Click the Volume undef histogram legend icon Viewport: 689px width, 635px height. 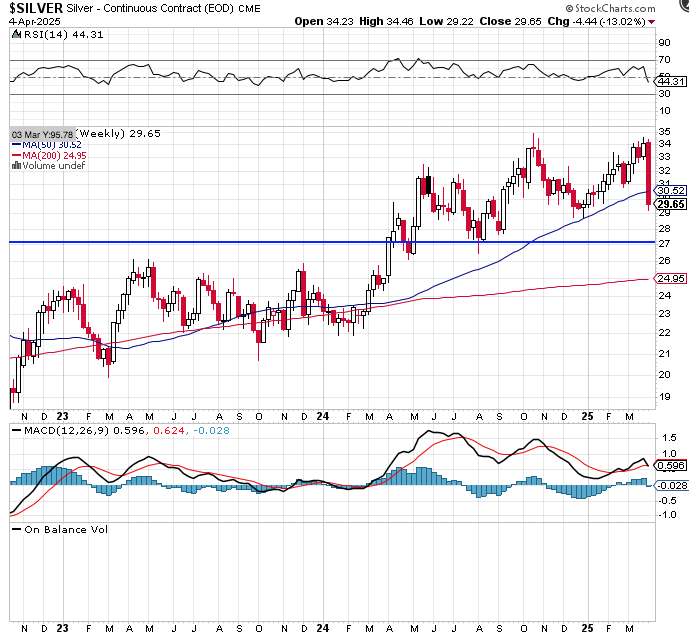[15, 165]
